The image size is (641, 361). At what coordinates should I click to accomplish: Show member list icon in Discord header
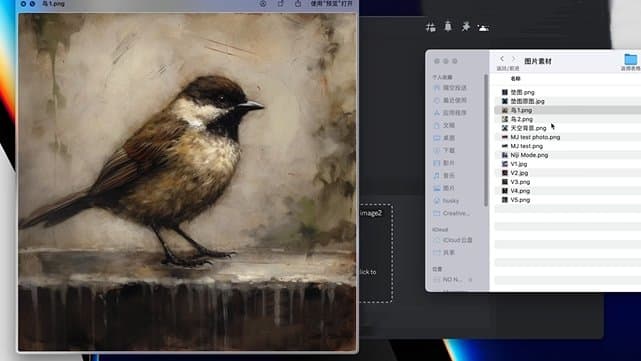483,27
